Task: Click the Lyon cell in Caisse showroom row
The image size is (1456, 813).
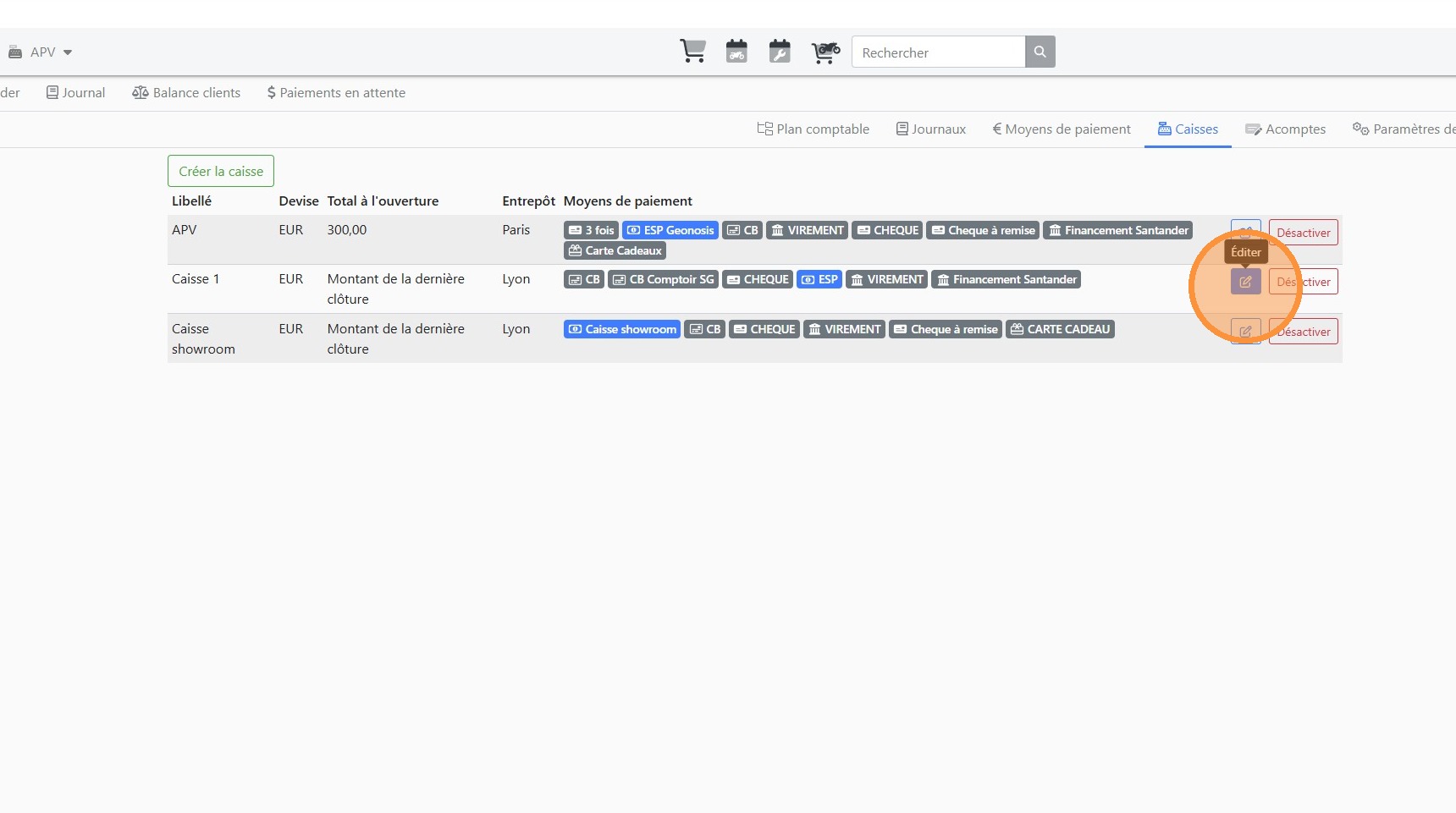Action: (x=516, y=329)
